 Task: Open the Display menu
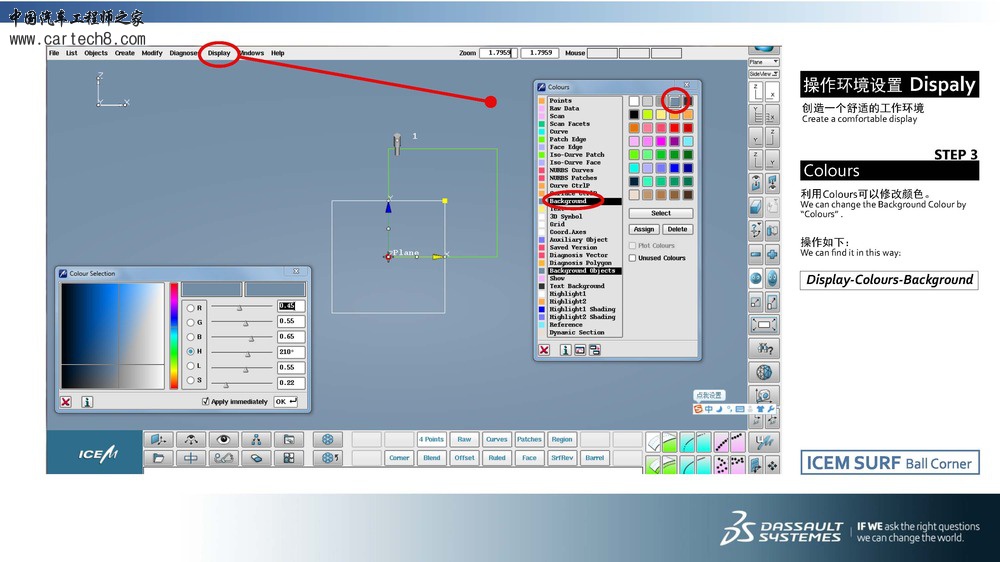coord(219,53)
